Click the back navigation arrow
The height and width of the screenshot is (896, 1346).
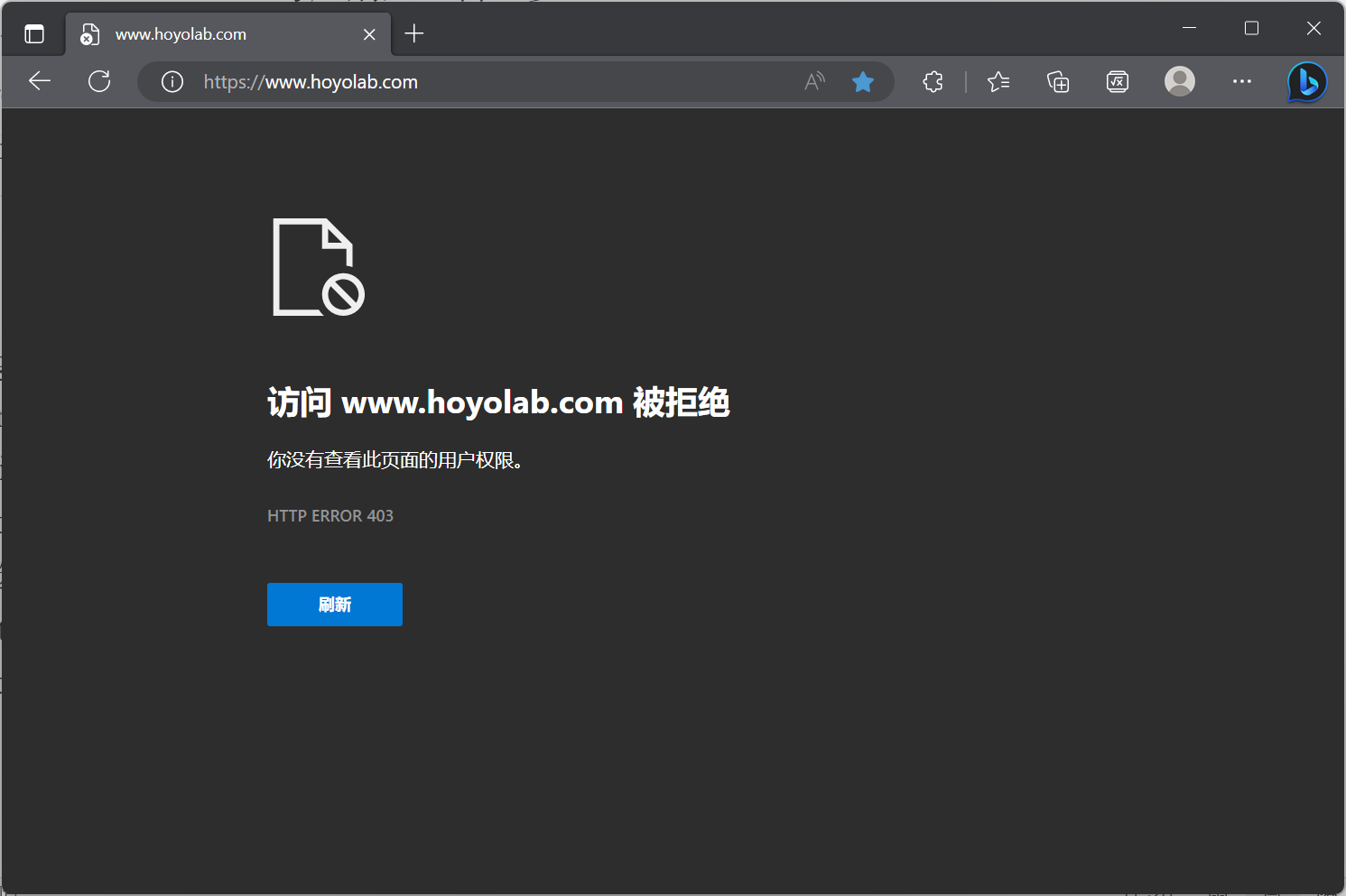pyautogui.click(x=40, y=81)
